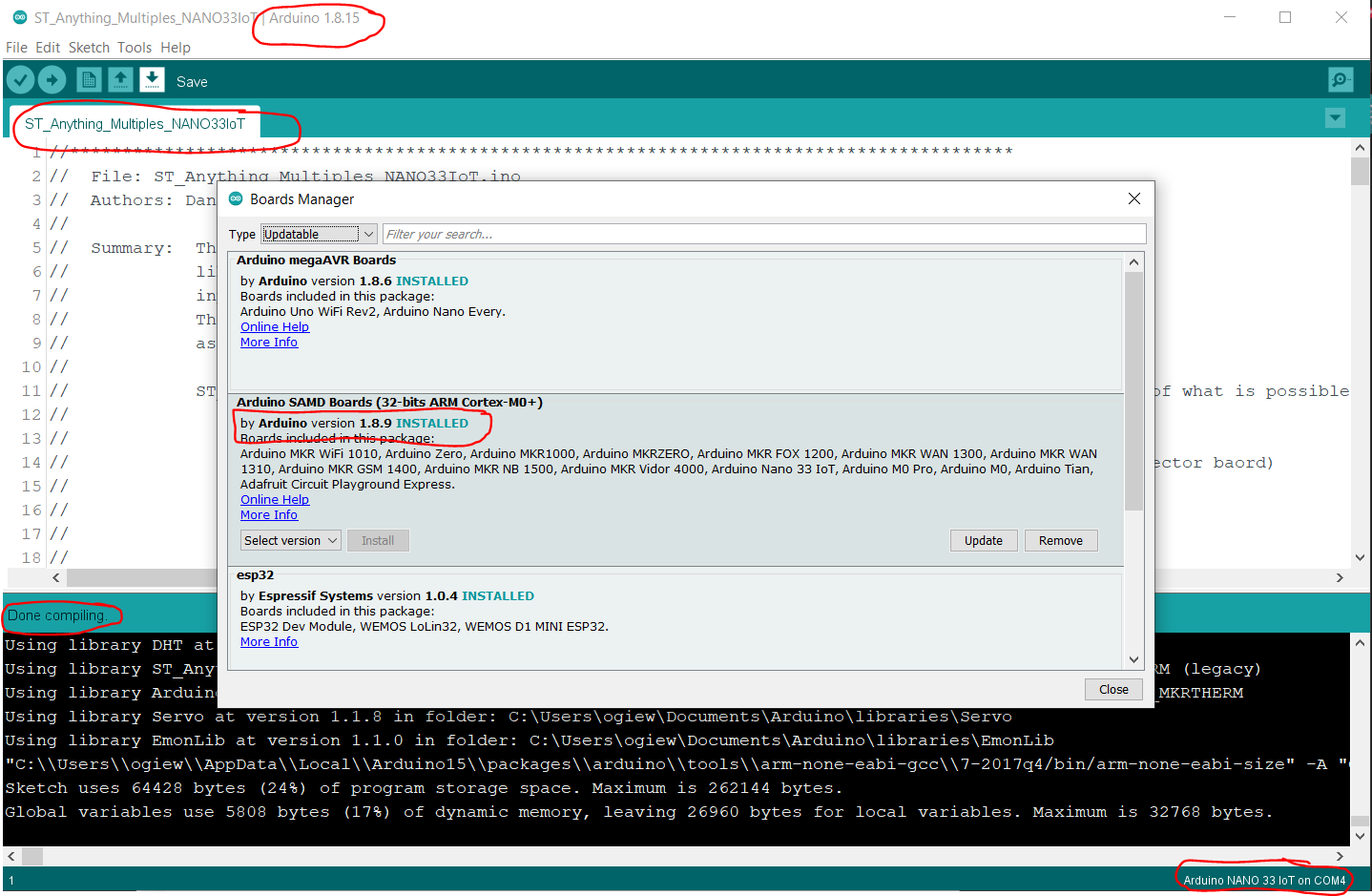Click the Boards Manager vertical scrollbar thumb
This screenshot has width=1372, height=896.
[1133, 391]
